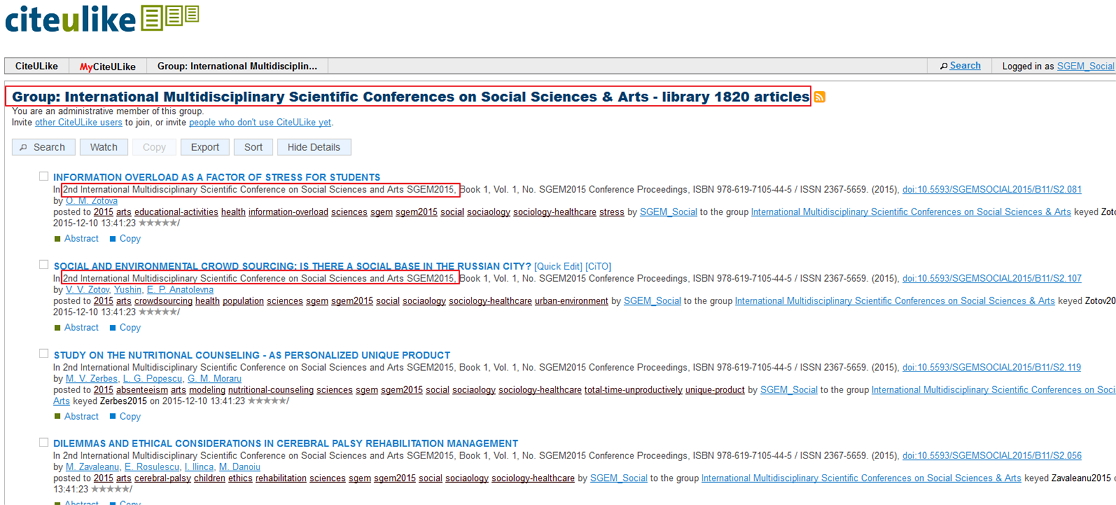Click the Export button

pyautogui.click(x=205, y=147)
